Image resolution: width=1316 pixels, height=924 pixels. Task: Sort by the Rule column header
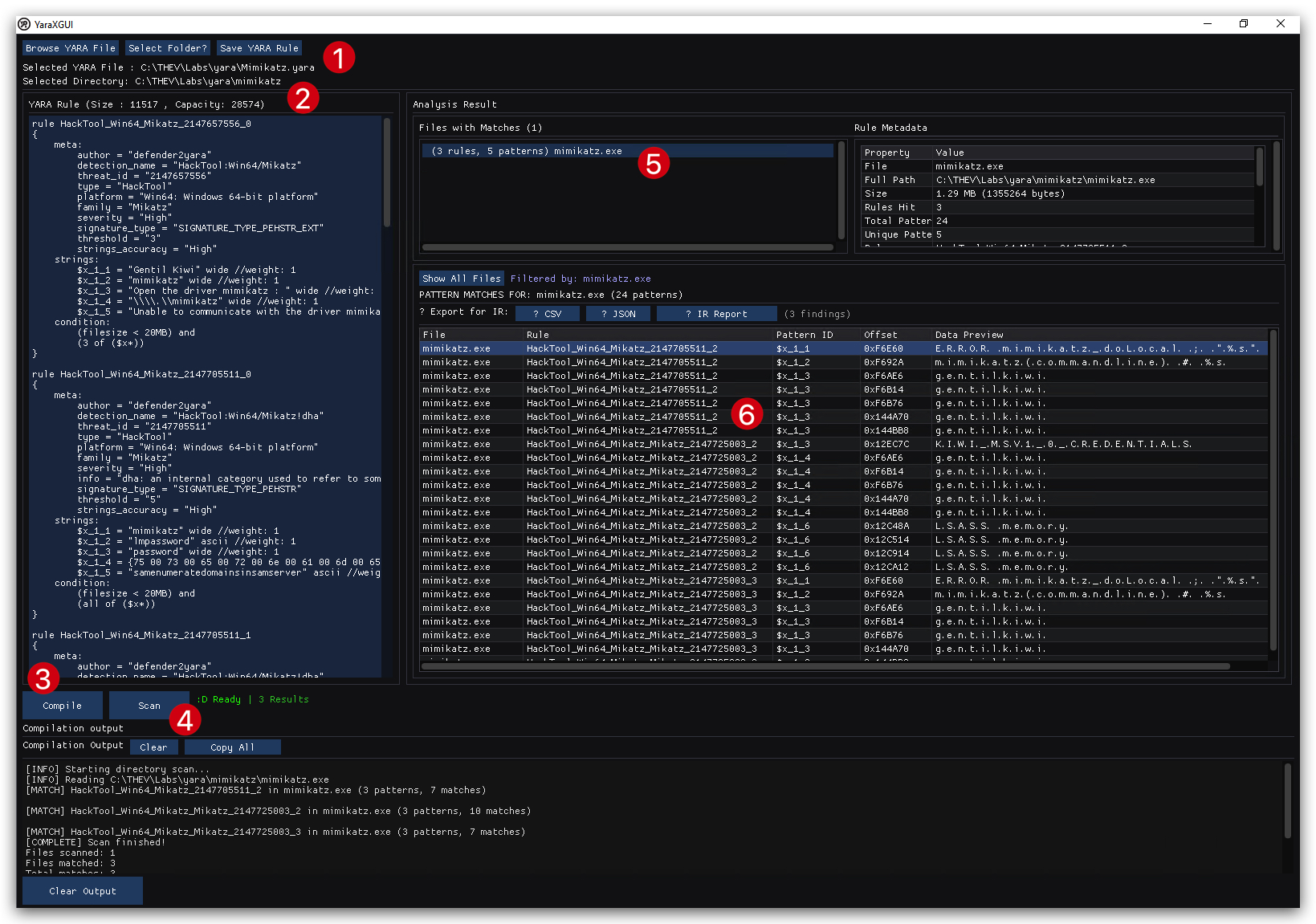tap(648, 335)
